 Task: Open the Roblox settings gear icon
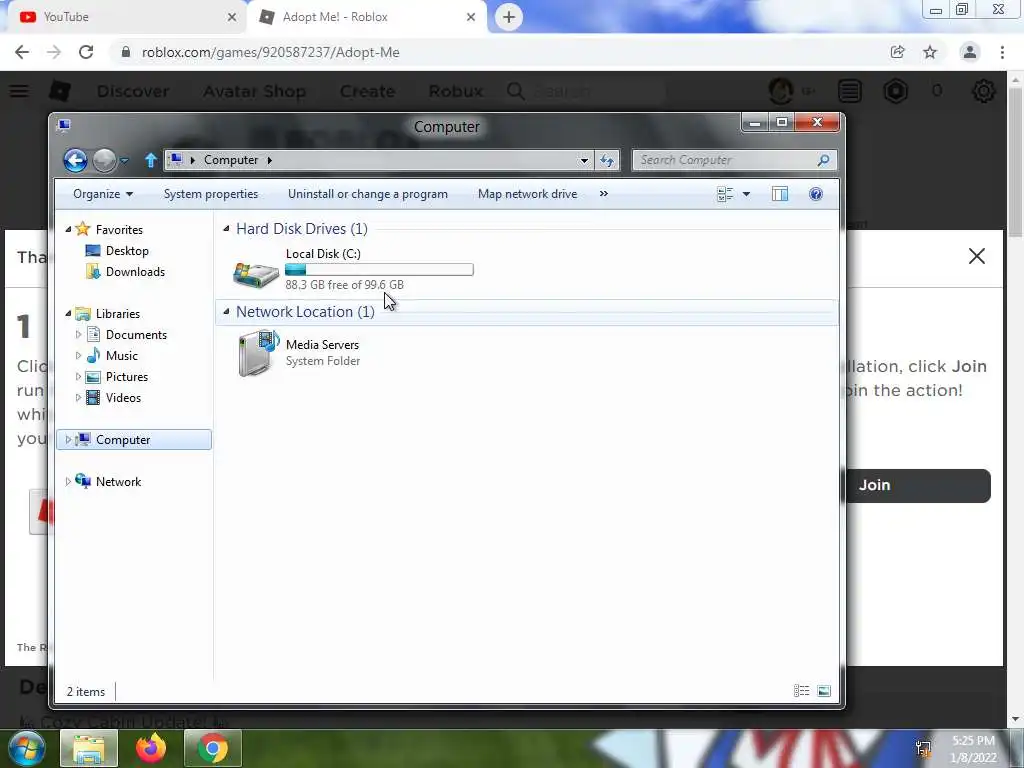pyautogui.click(x=984, y=91)
